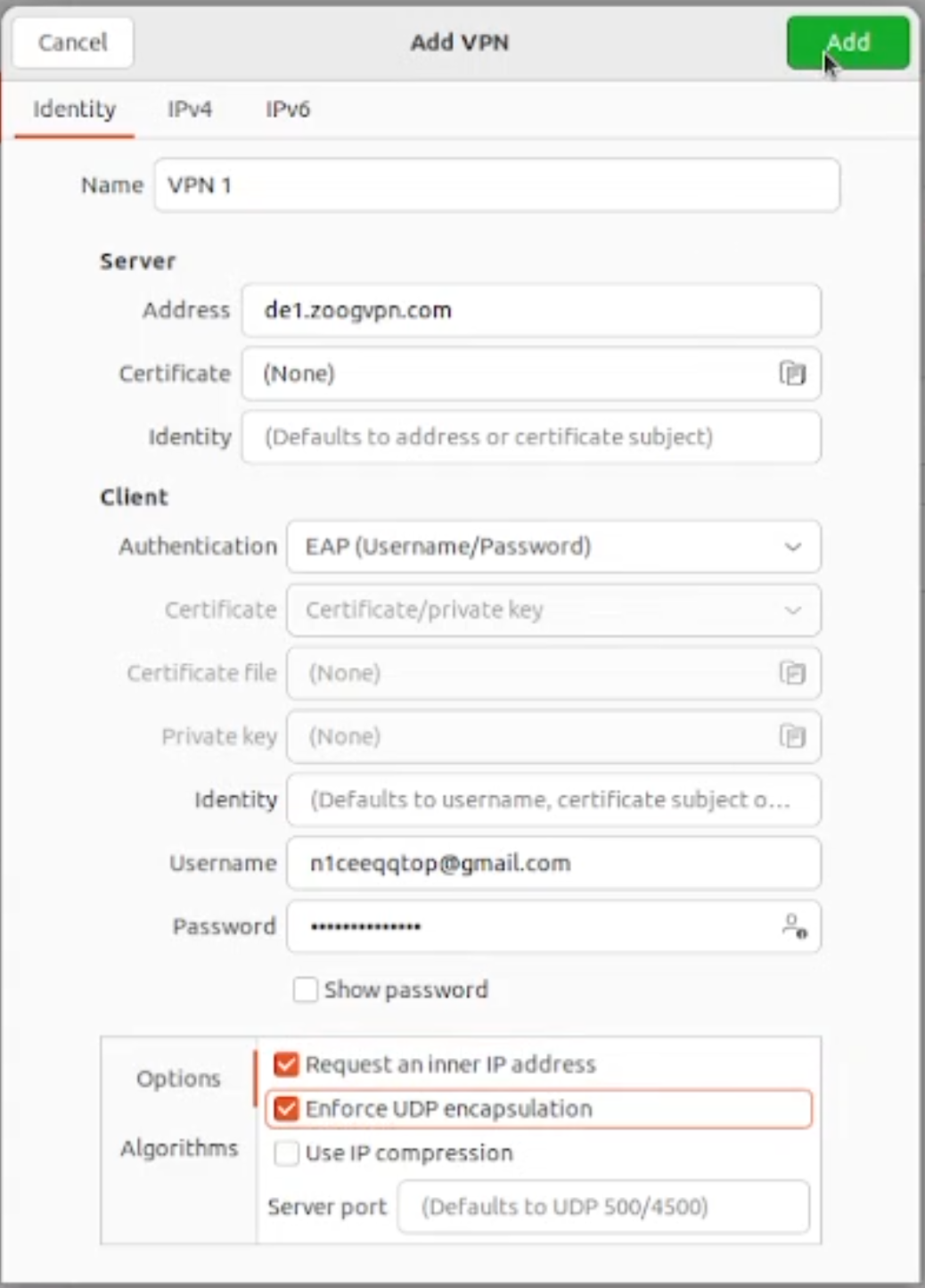925x1288 pixels.
Task: Switch to the IPv4 tab
Action: [189, 109]
